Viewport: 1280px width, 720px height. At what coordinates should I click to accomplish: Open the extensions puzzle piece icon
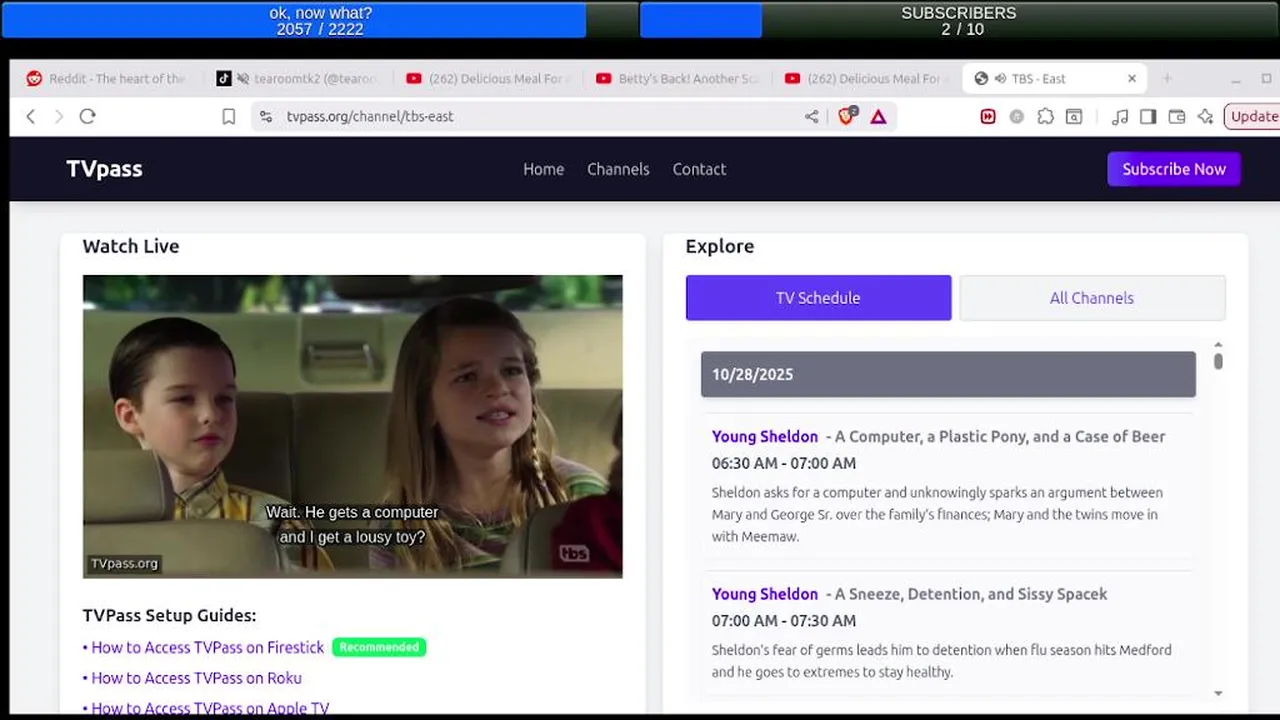pos(1045,117)
